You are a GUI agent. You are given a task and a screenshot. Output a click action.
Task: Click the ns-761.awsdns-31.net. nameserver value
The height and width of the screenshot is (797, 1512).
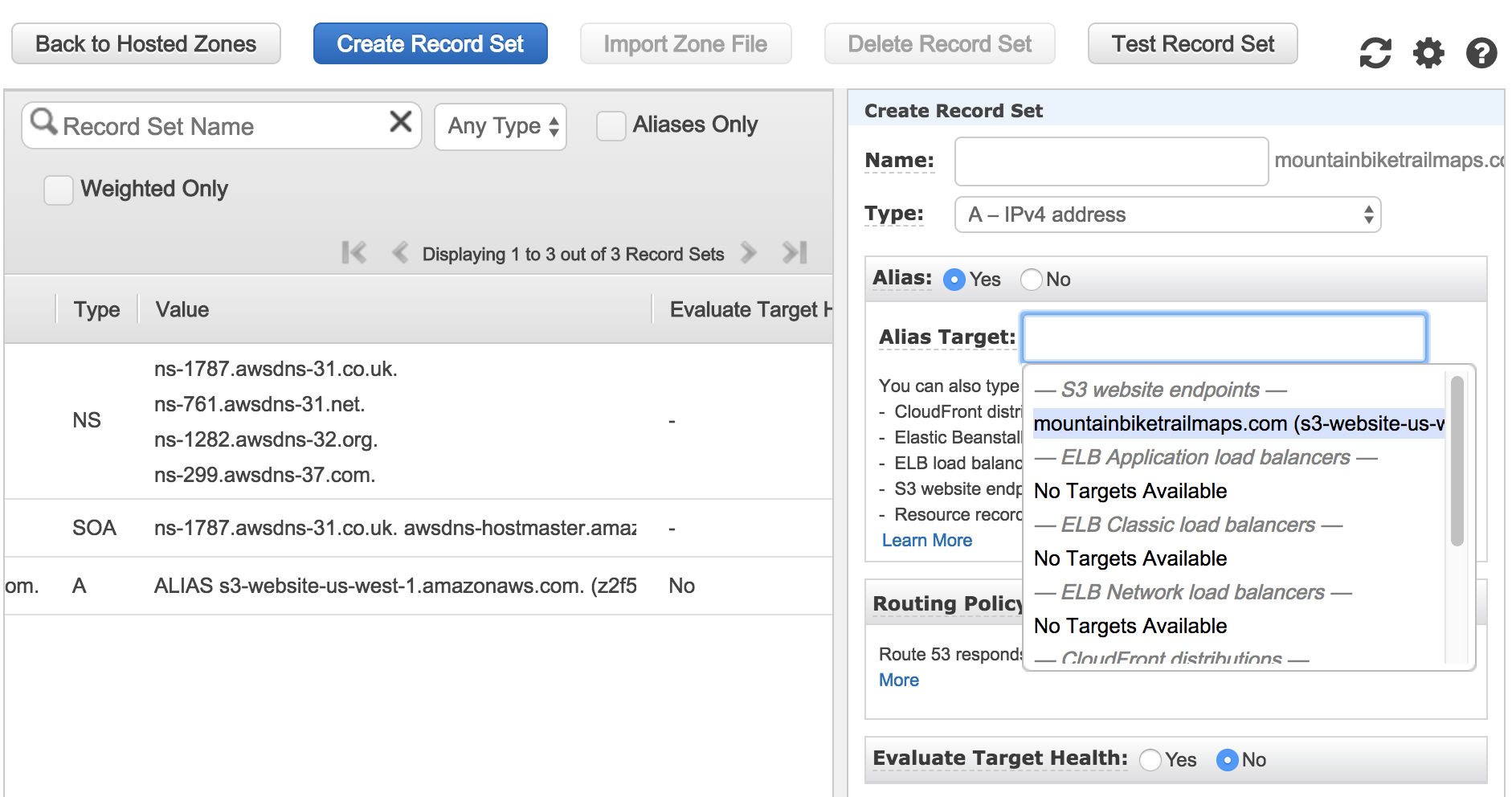click(259, 404)
